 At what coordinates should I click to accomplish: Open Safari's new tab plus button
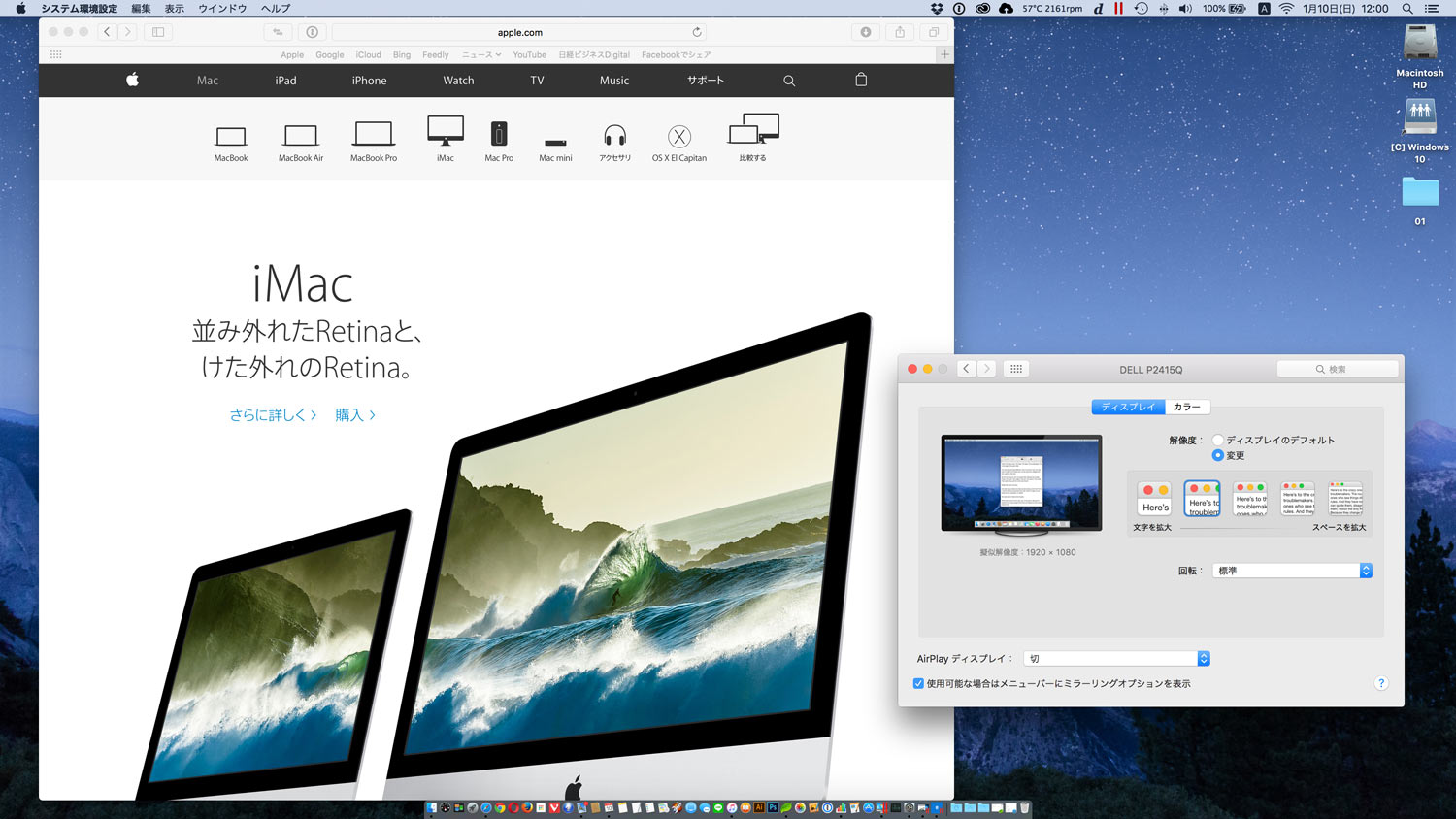[944, 54]
